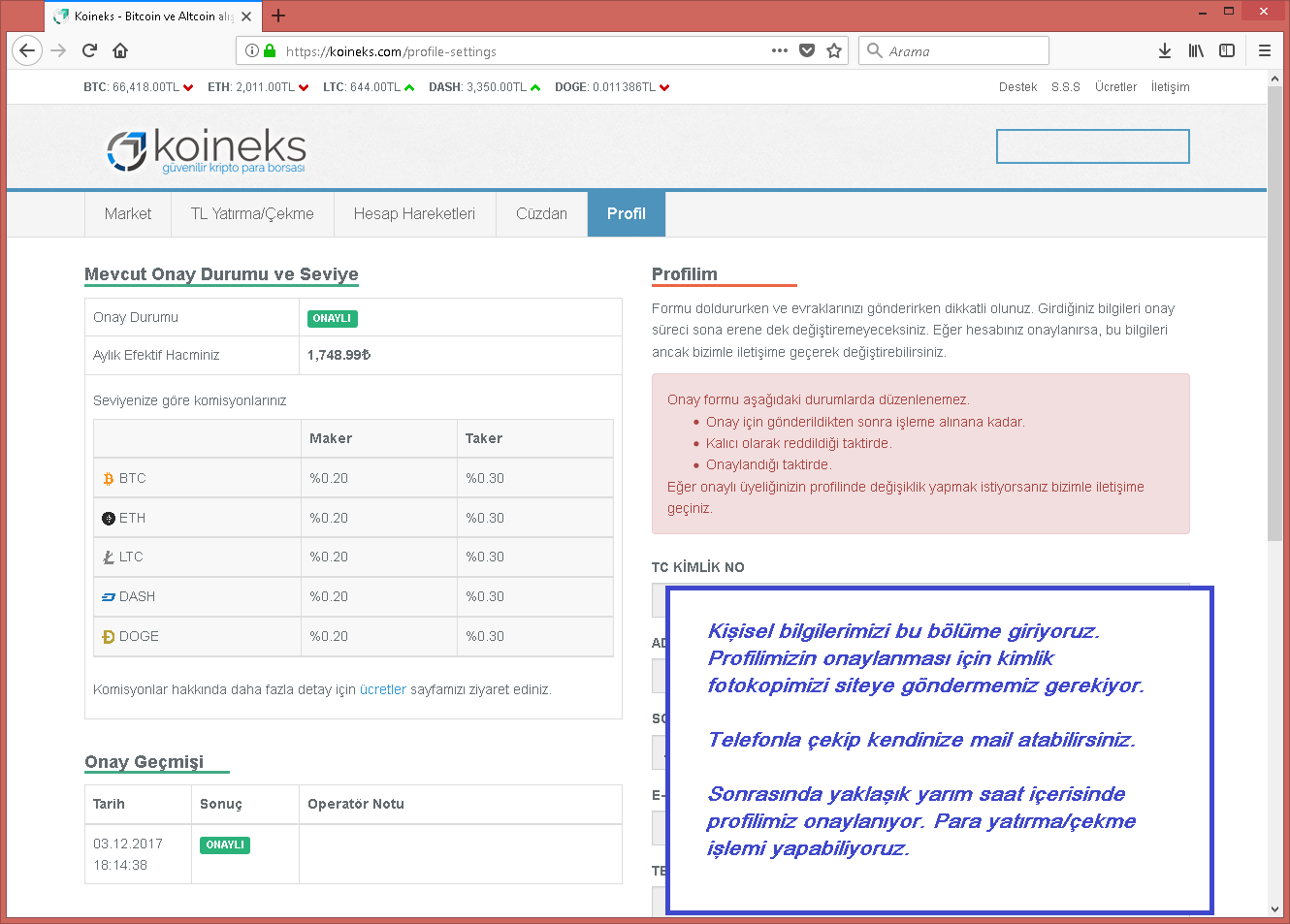Viewport: 1290px width, 924px height.
Task: Click the empty header box button
Action: click(x=1093, y=146)
